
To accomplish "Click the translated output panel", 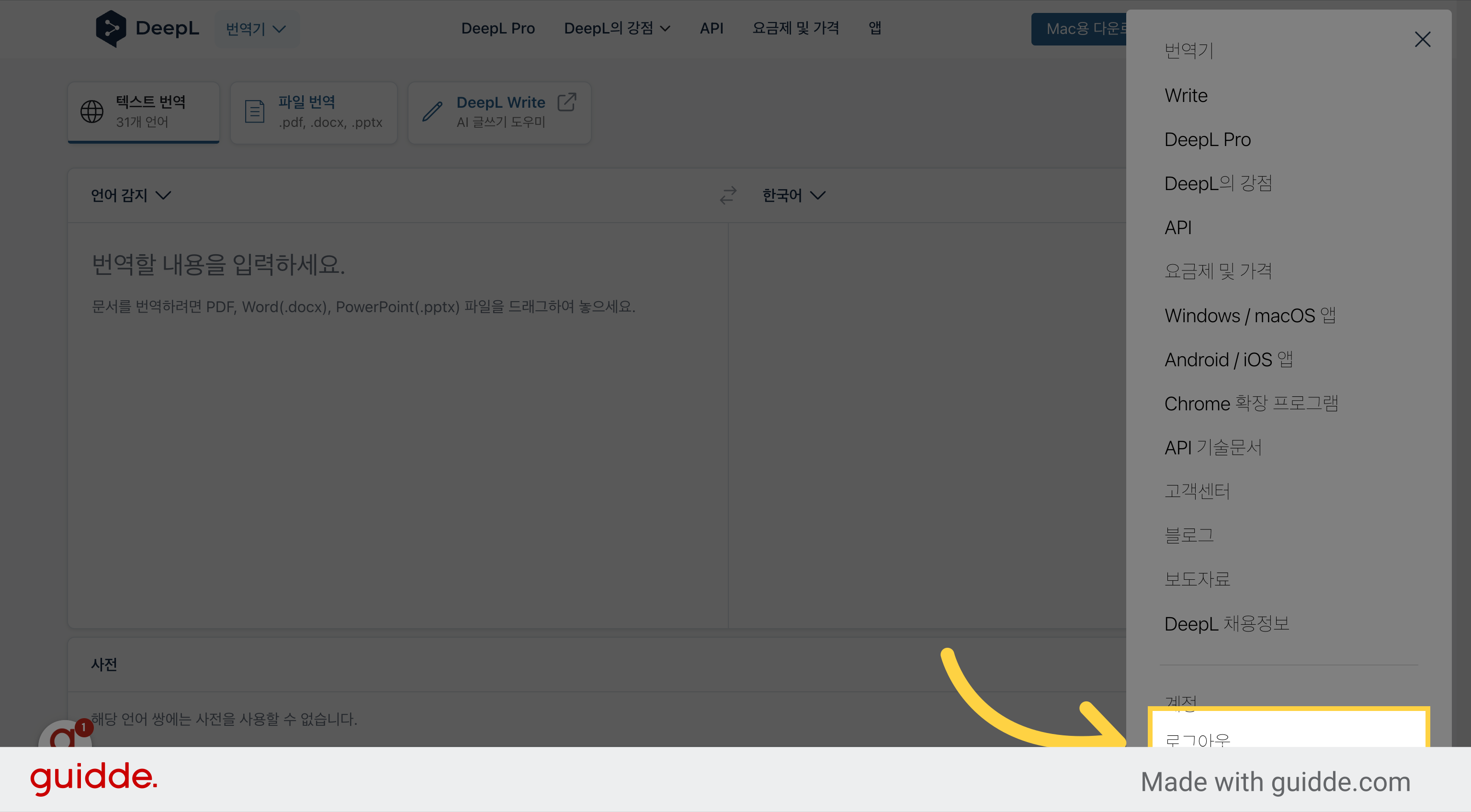I will (x=927, y=426).
